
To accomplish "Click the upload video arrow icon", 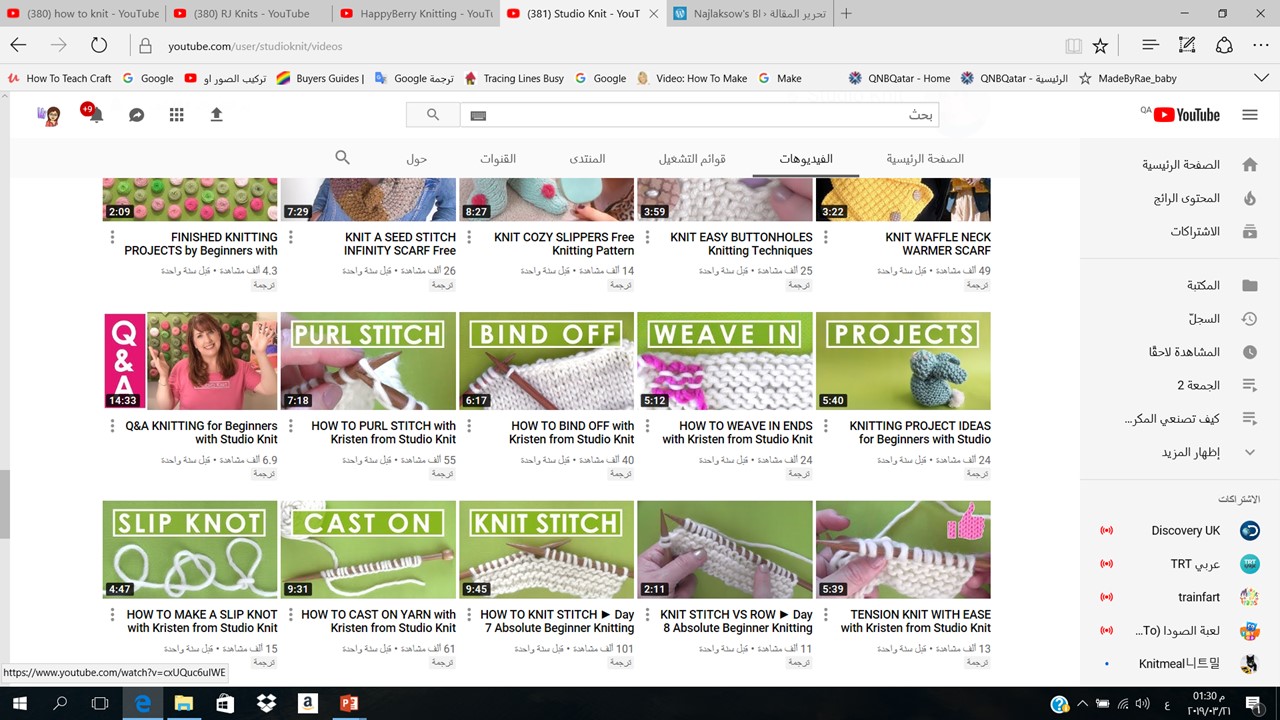I will 216,115.
